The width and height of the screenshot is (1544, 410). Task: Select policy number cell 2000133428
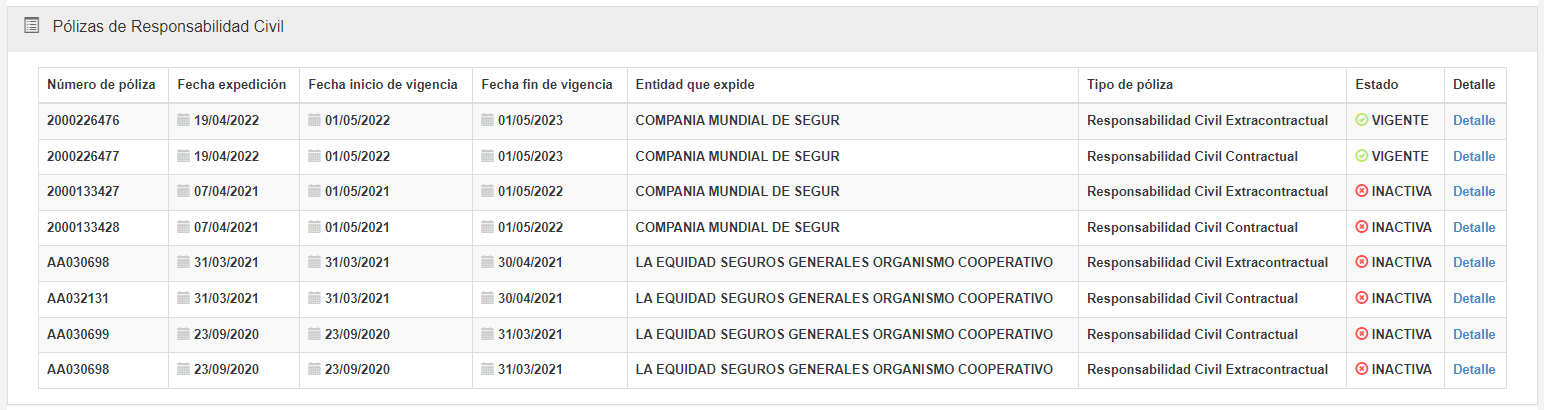coord(83,228)
